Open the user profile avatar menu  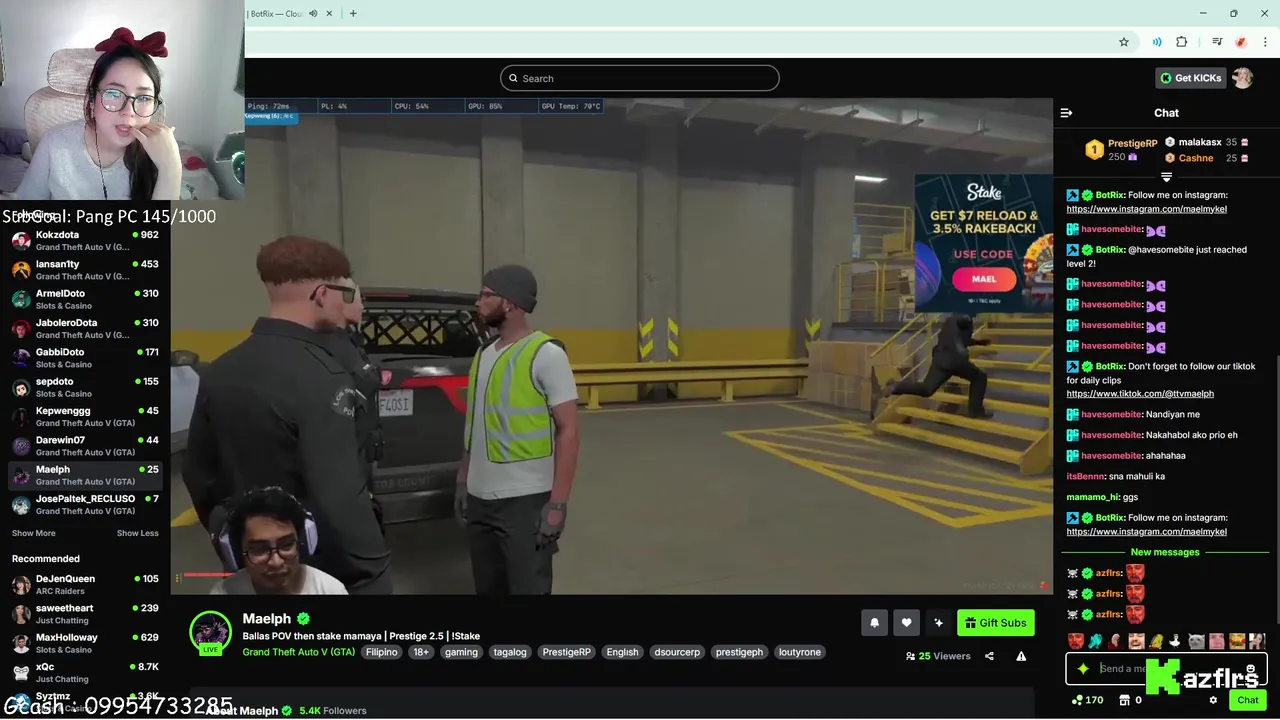(x=1242, y=78)
